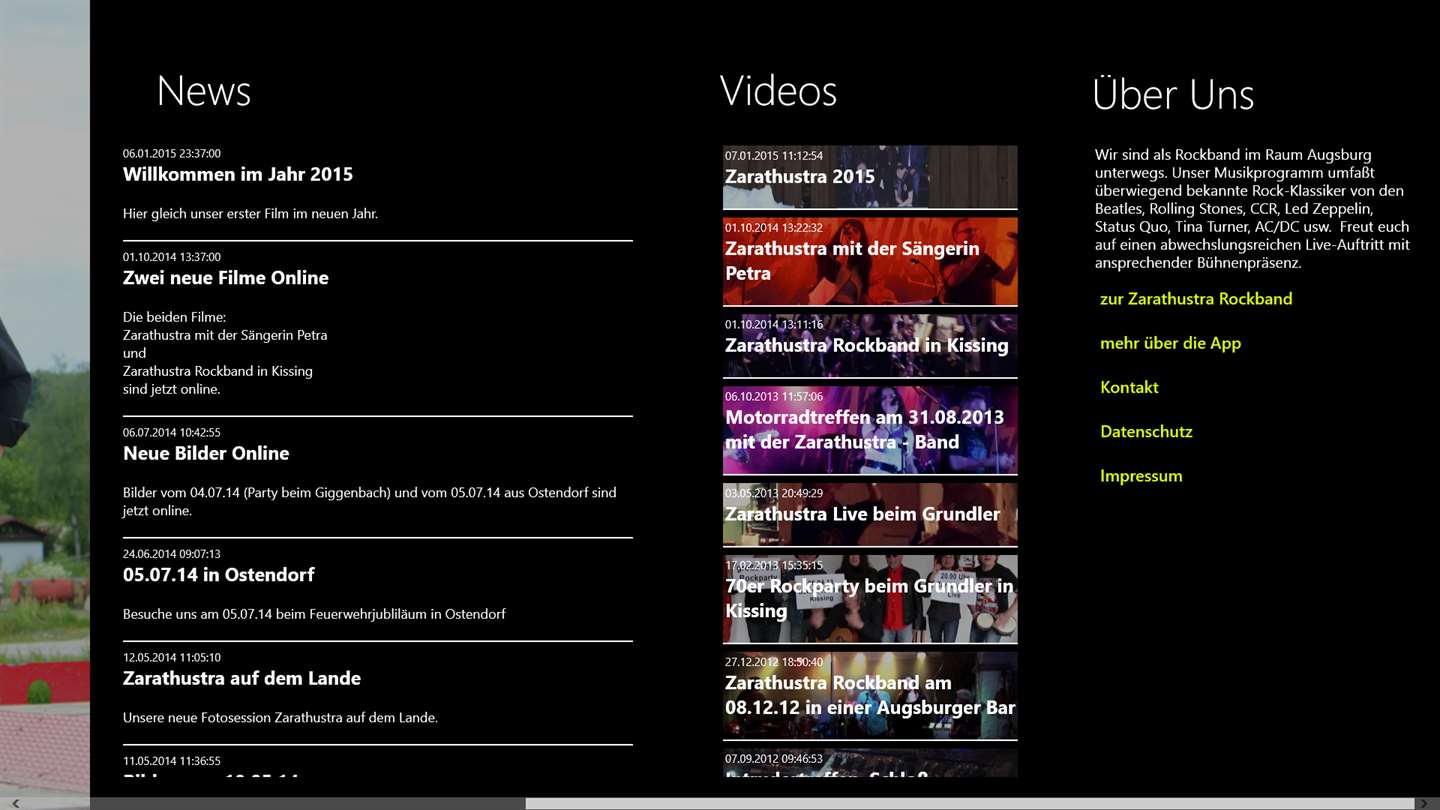Click the news line 'sind jetzt online.'
This screenshot has height=810, width=1440.
click(172, 389)
